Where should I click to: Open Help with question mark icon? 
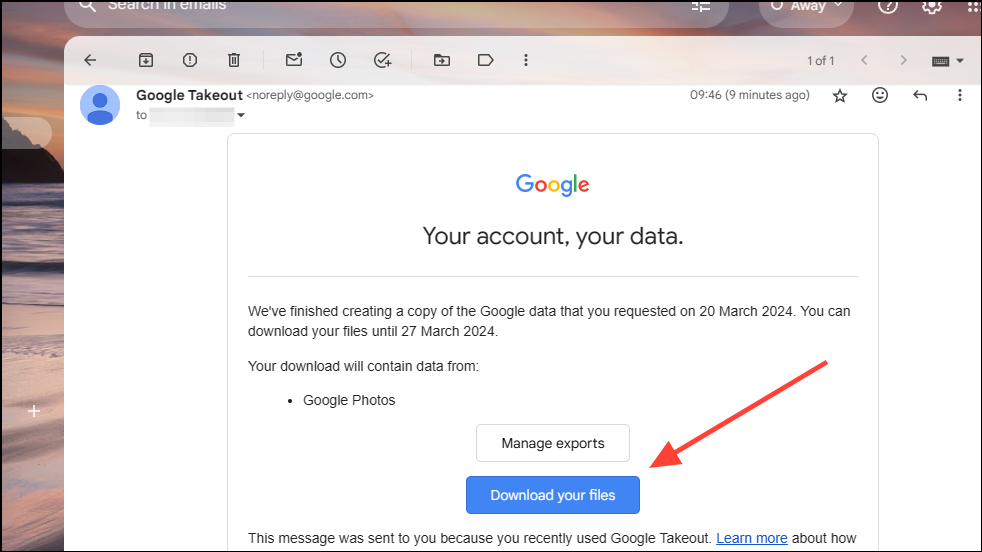[887, 6]
